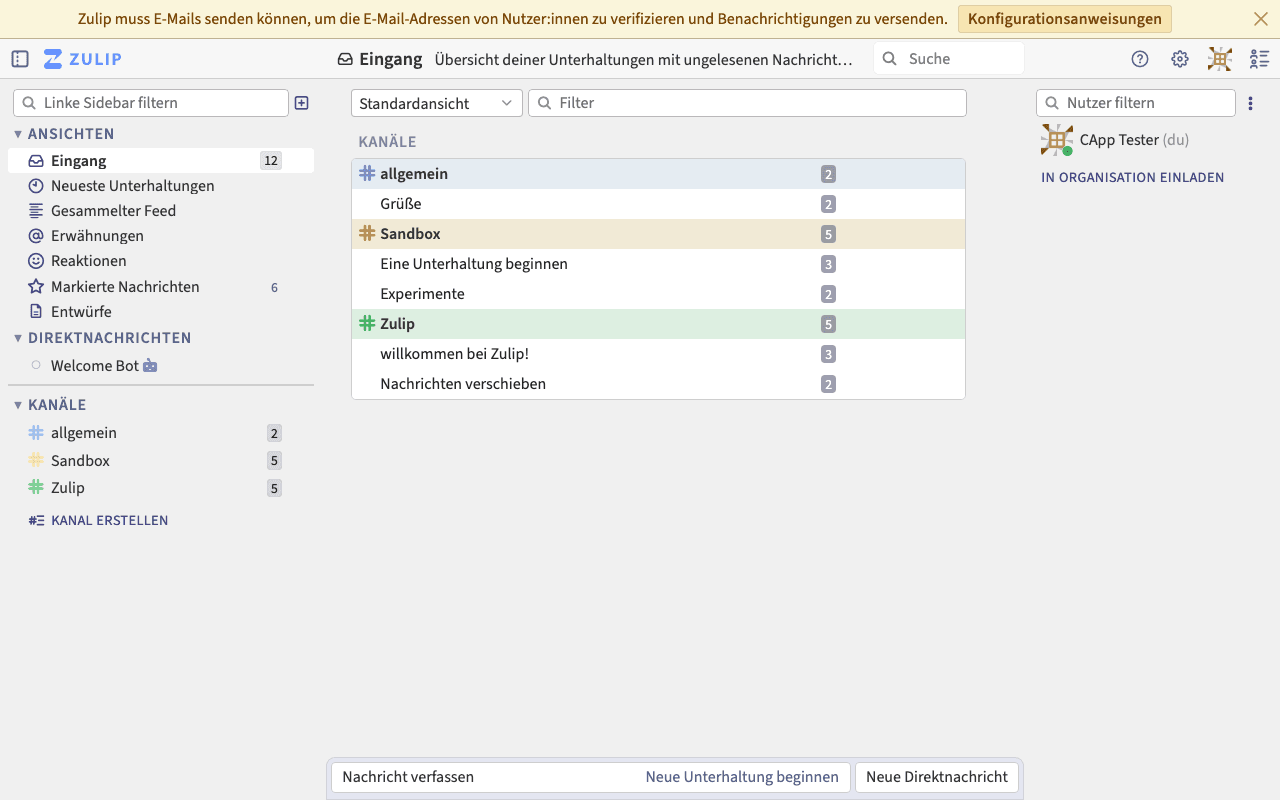Click the add-view plus icon beside sidebar filter
This screenshot has width=1280, height=800.
(x=302, y=103)
